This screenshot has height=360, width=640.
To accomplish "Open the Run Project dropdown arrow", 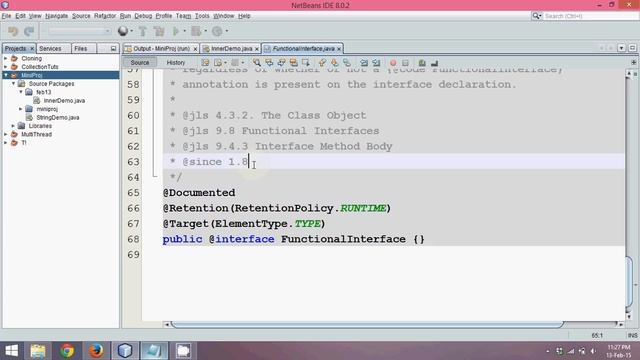I will point(184,31).
